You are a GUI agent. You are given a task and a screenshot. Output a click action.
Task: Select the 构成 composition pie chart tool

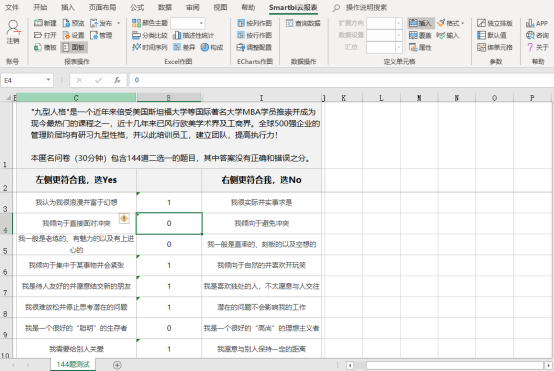coord(212,47)
